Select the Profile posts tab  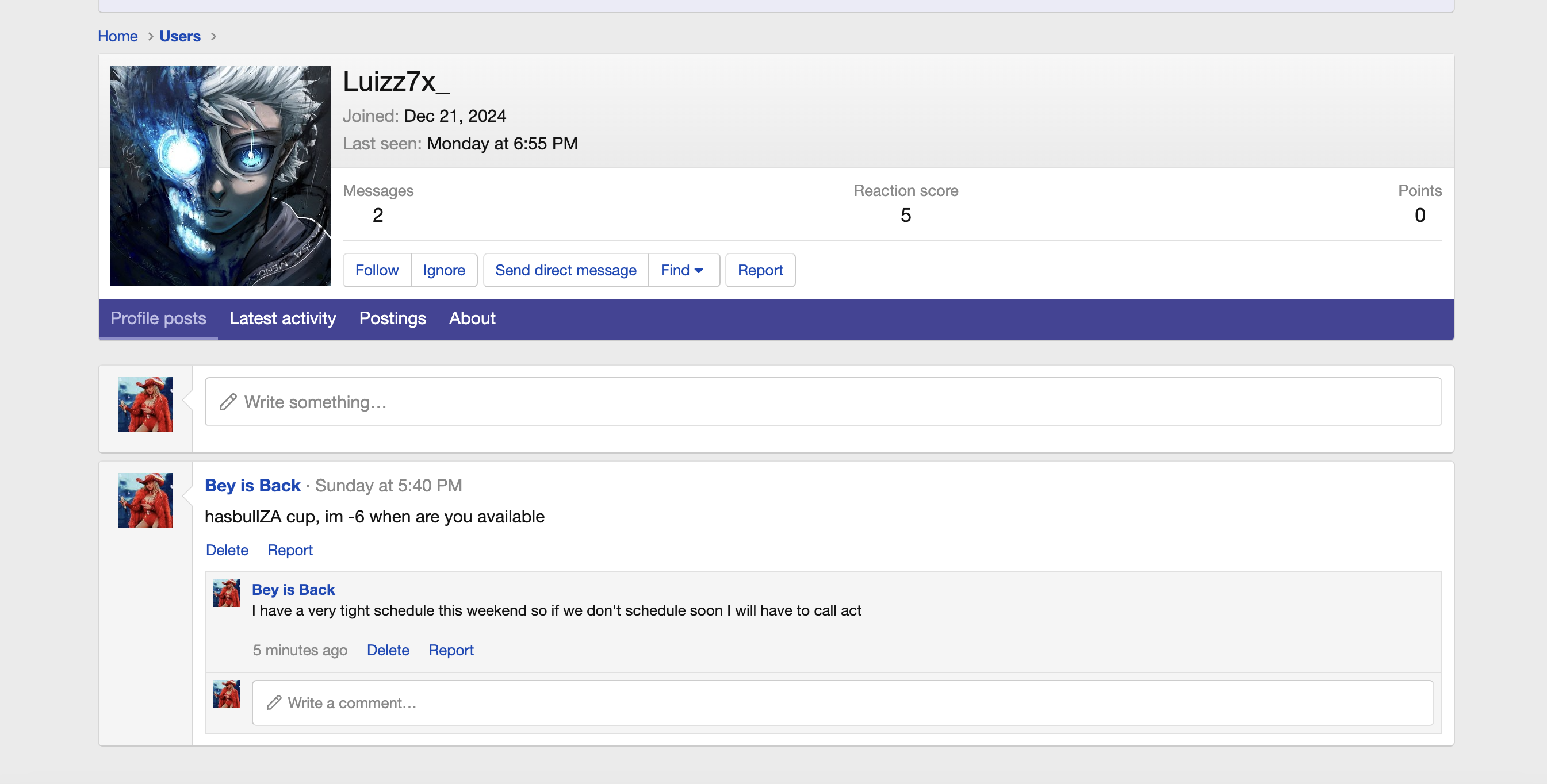coord(158,319)
